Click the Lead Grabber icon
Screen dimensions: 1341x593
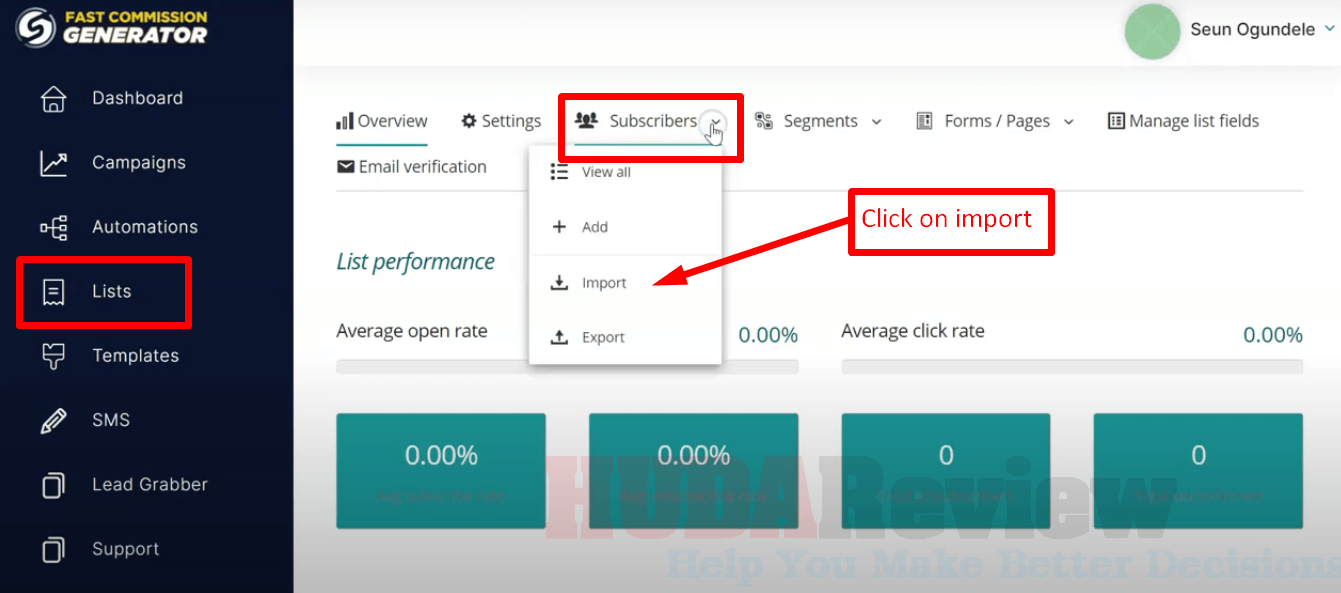tap(52, 484)
